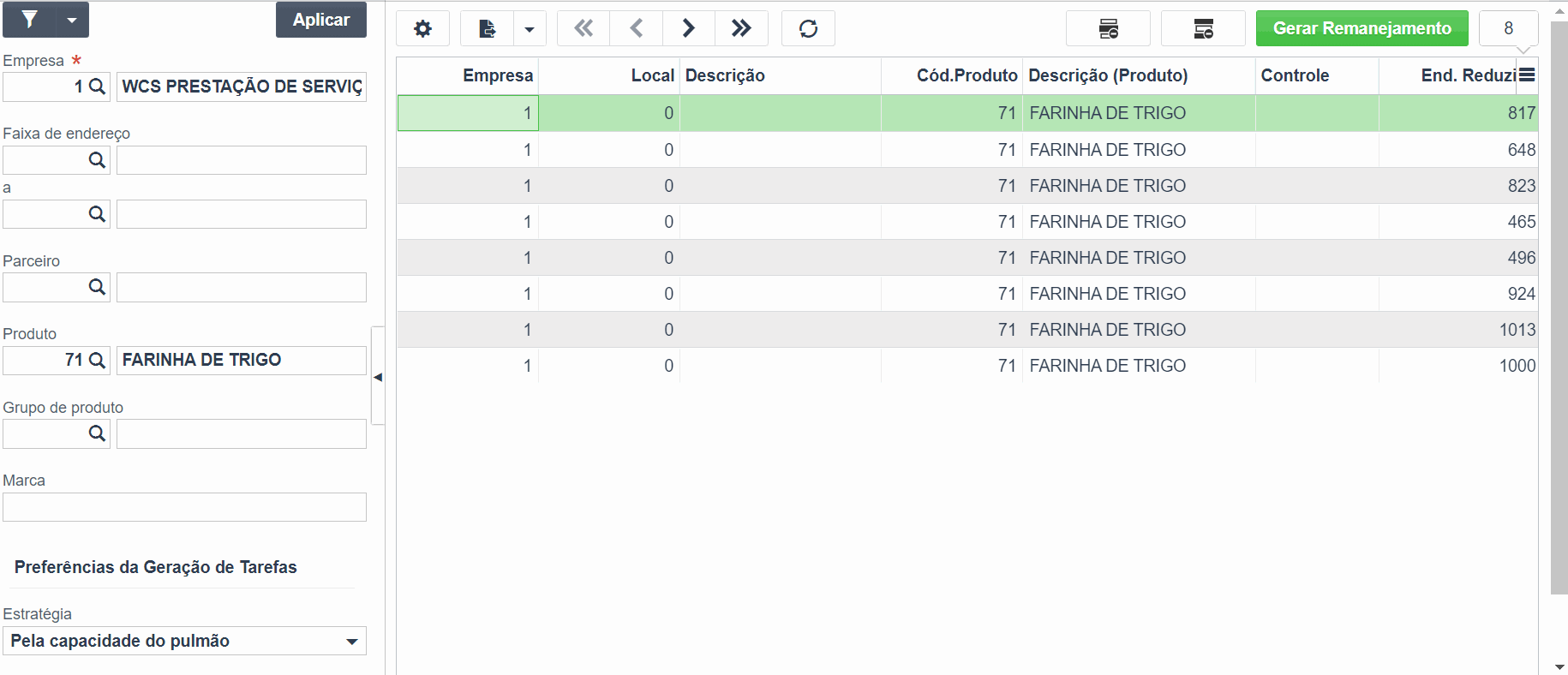Screen dimensions: 1568x675
Task: Go to the first page of results
Action: click(x=584, y=28)
